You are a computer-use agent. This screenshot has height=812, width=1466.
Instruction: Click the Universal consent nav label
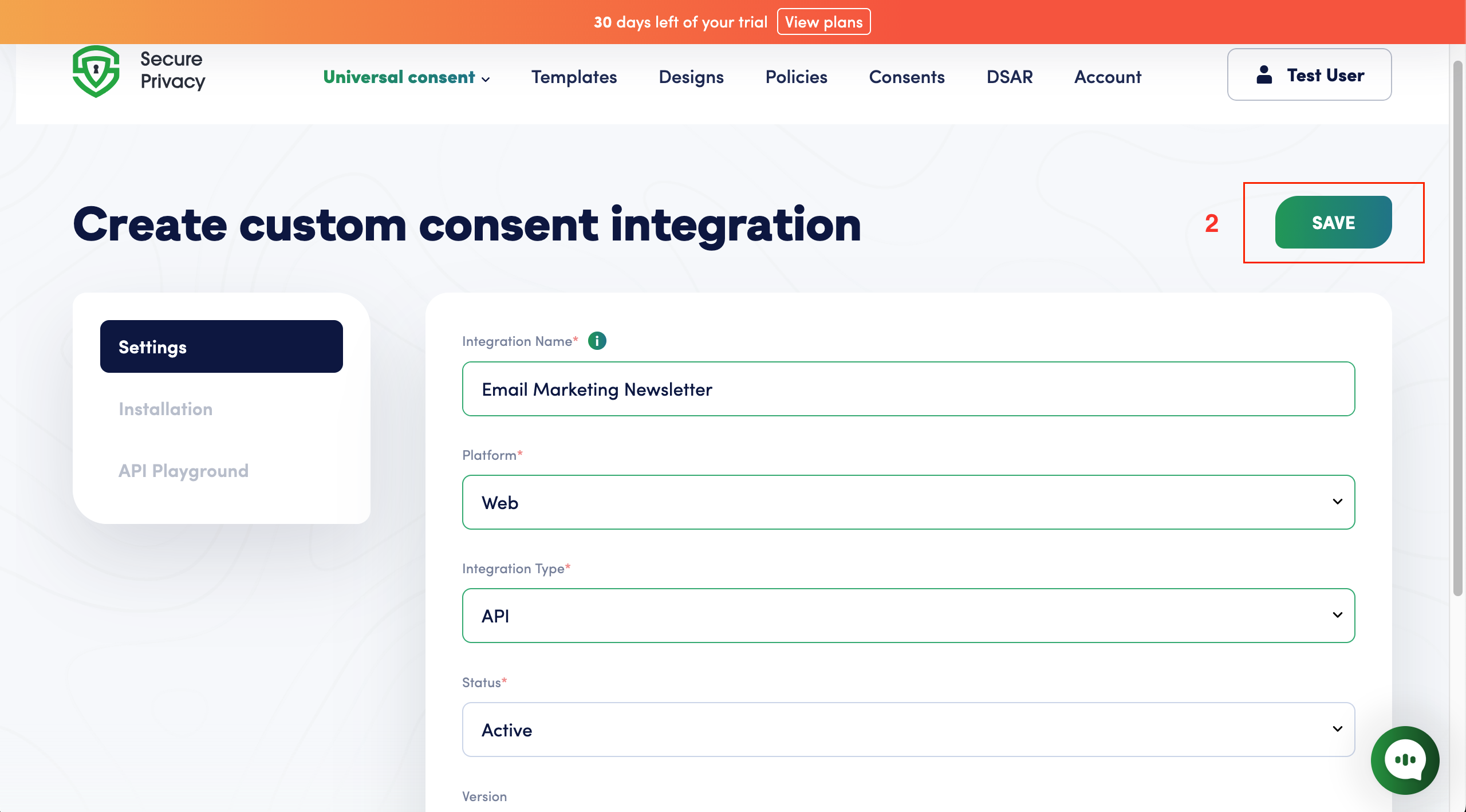tap(399, 77)
